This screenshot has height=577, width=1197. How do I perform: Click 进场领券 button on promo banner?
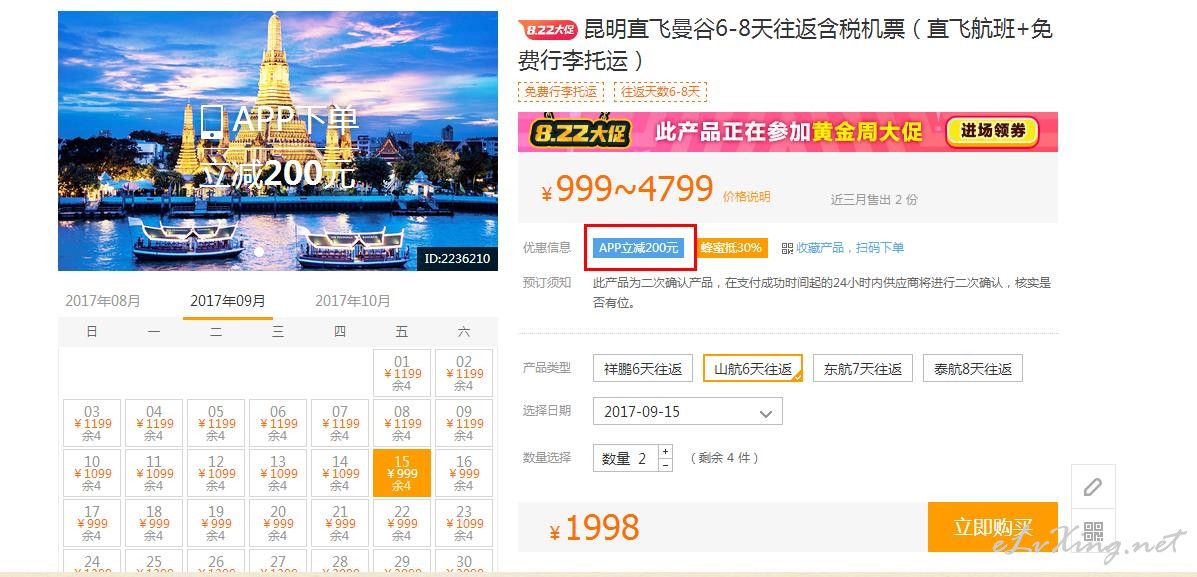992,131
